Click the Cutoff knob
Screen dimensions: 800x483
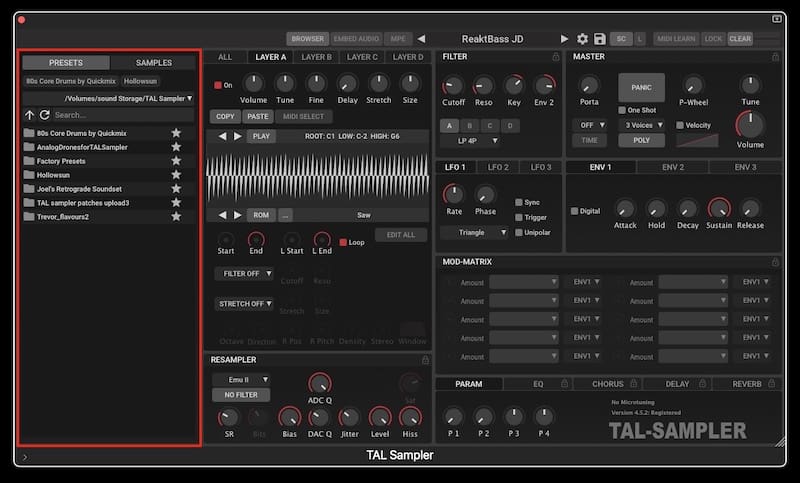point(453,86)
